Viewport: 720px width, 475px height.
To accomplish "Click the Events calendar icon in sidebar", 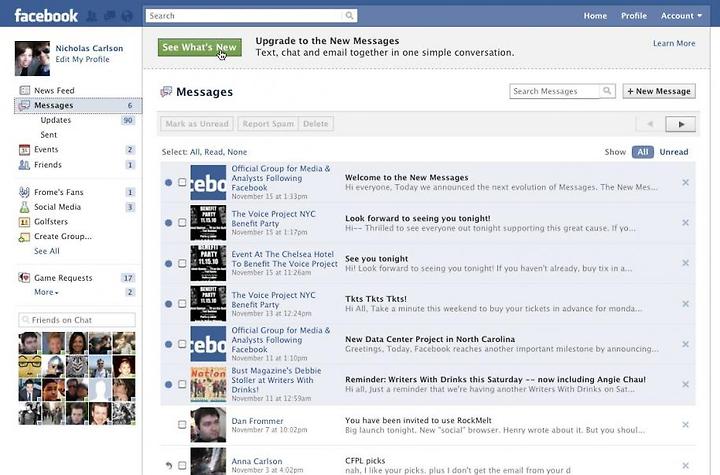I will pos(24,150).
